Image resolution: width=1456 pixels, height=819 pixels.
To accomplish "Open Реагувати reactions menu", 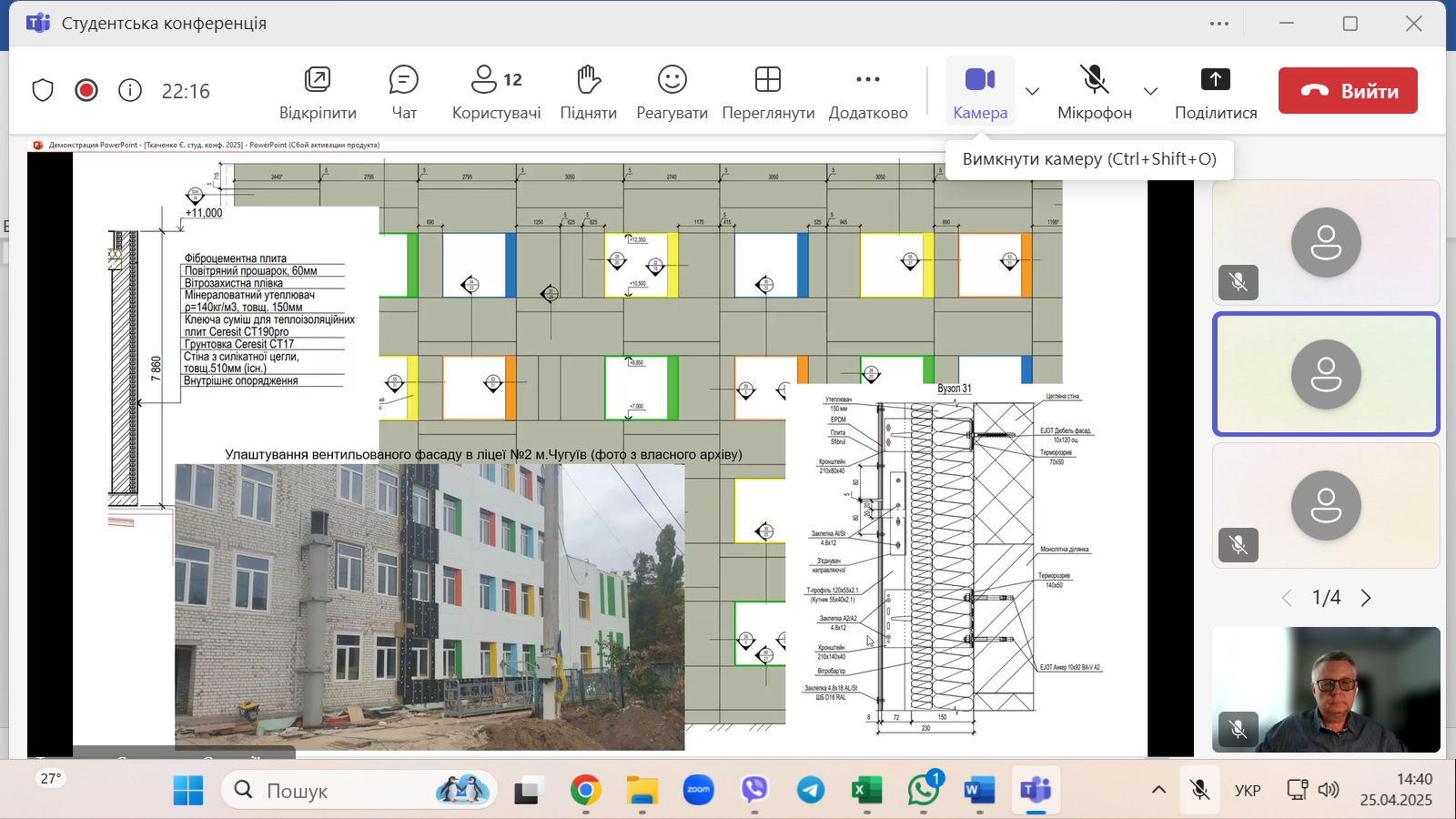I will pyautogui.click(x=672, y=93).
